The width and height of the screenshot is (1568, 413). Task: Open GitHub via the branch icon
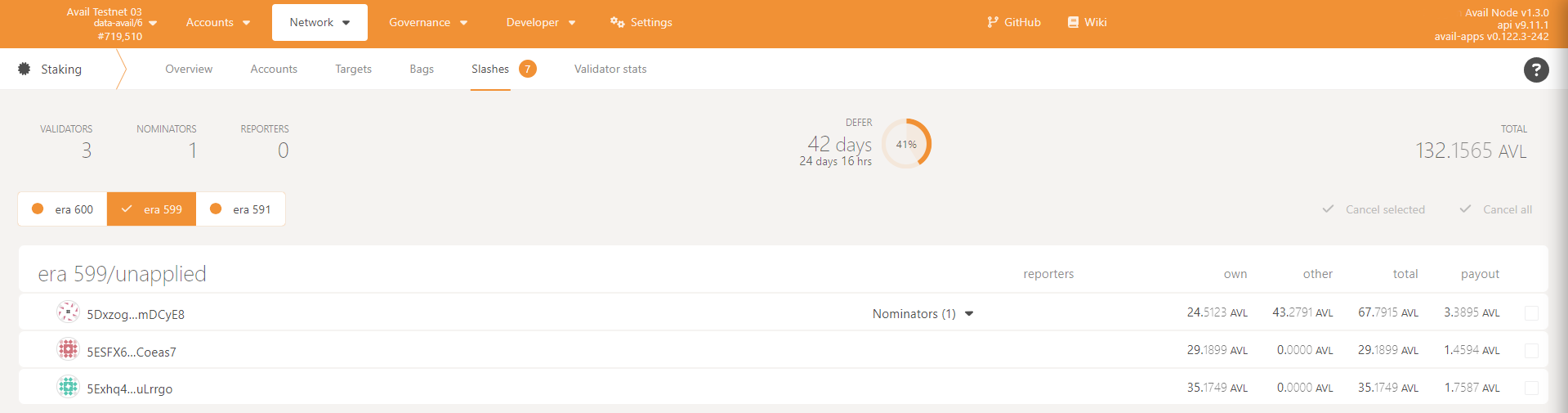coord(992,22)
